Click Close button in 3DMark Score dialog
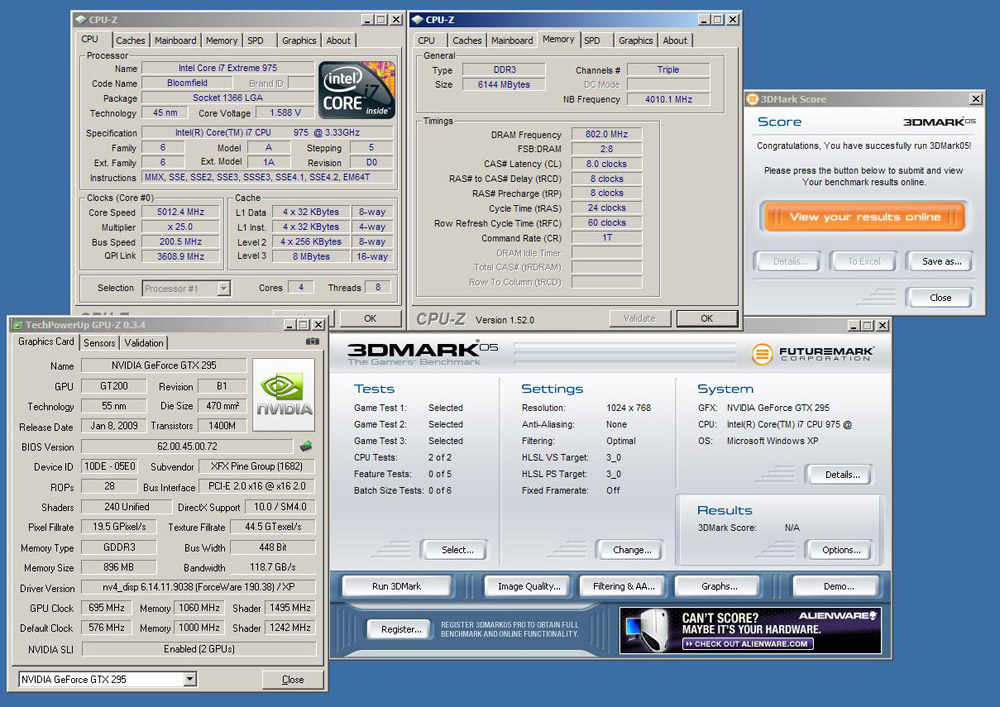This screenshot has height=707, width=1000. (940, 298)
